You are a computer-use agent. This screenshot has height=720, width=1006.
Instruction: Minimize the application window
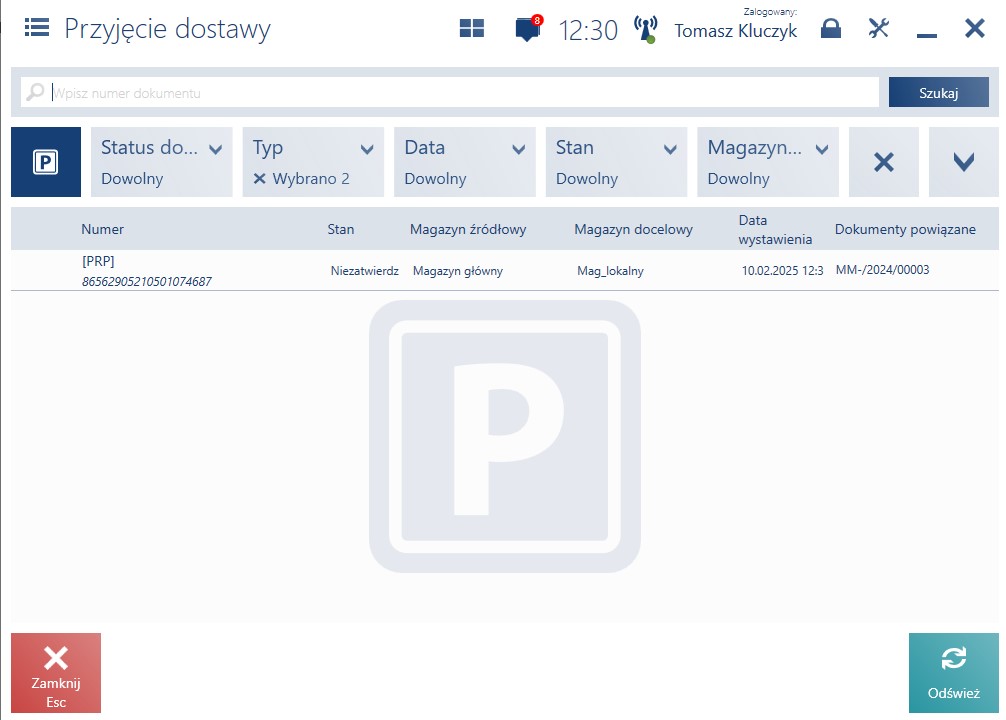[926, 35]
